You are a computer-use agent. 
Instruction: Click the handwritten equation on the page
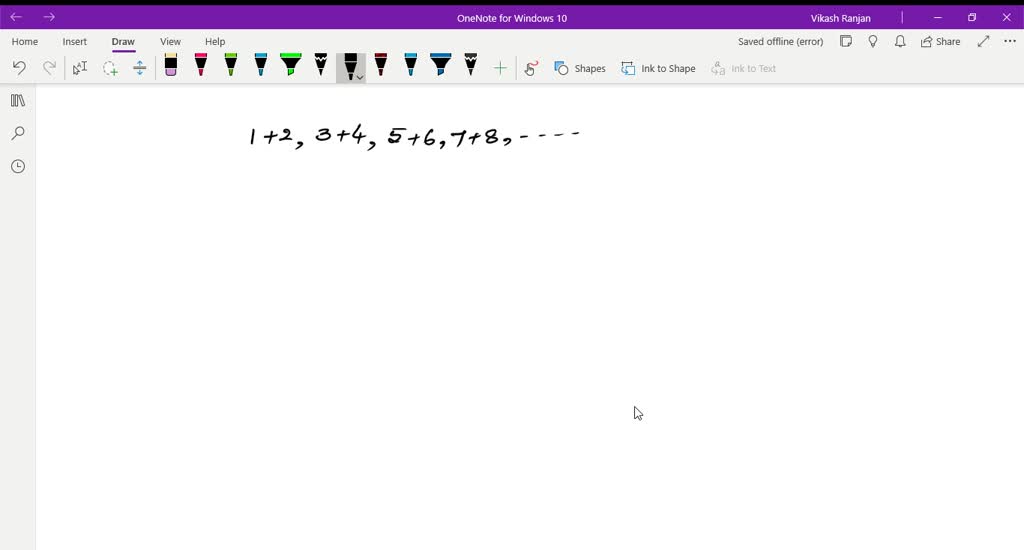click(x=414, y=137)
